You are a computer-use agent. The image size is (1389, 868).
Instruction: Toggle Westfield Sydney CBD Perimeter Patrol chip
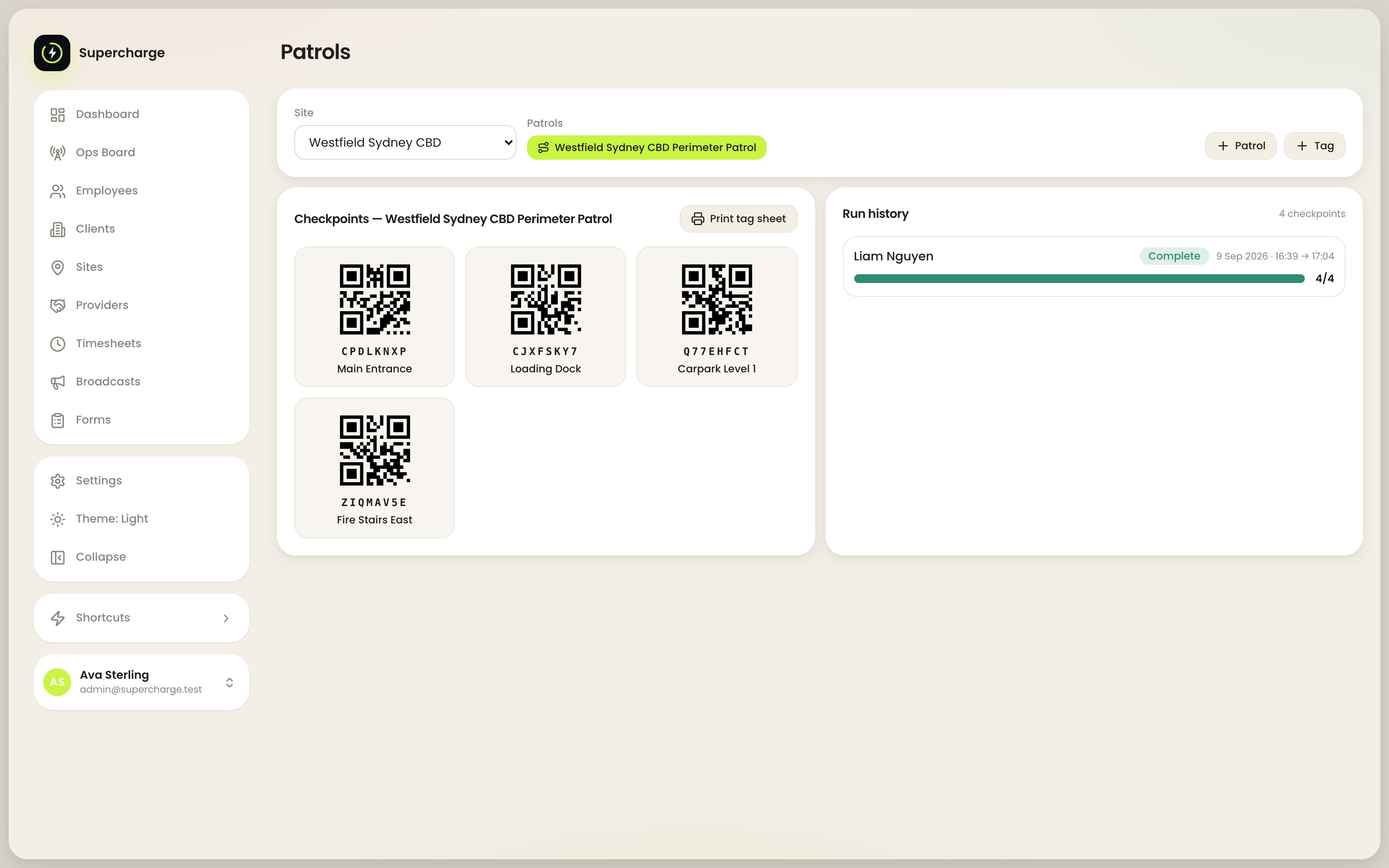pyautogui.click(x=646, y=148)
